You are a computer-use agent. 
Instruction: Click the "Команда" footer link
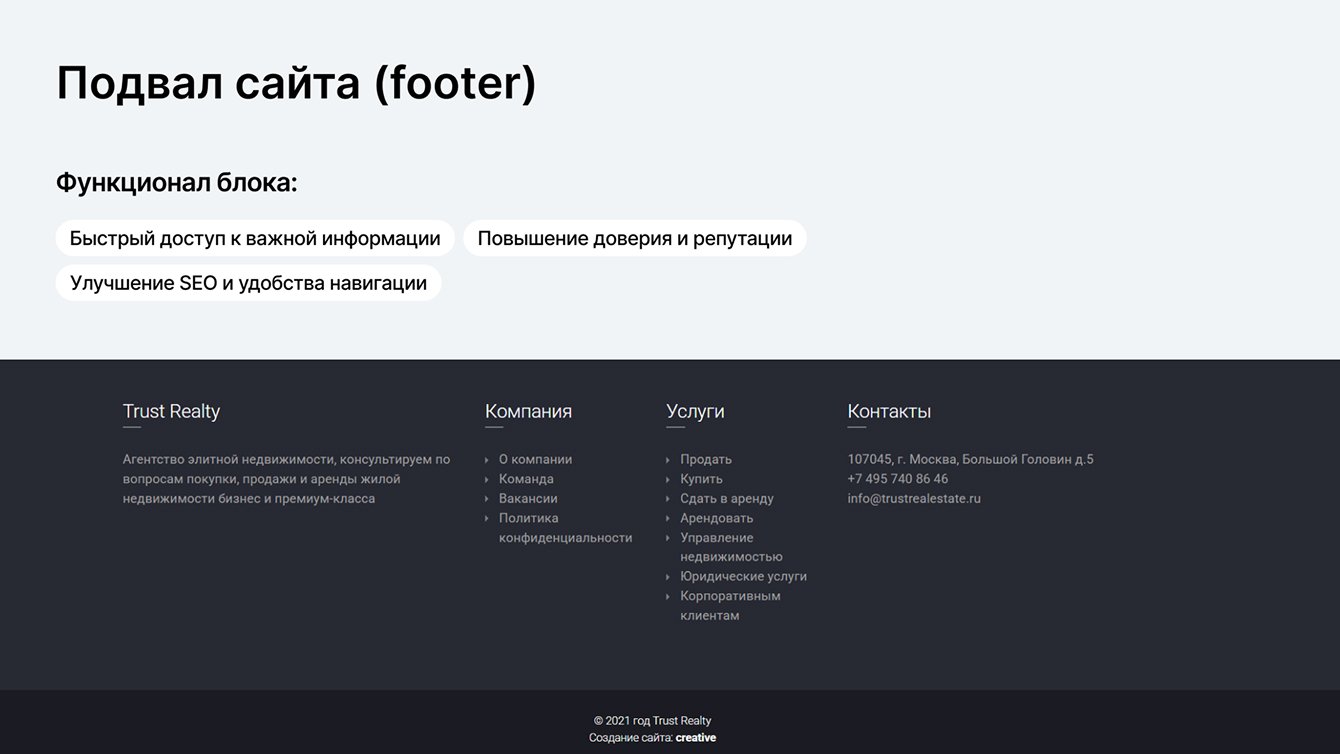tap(526, 479)
